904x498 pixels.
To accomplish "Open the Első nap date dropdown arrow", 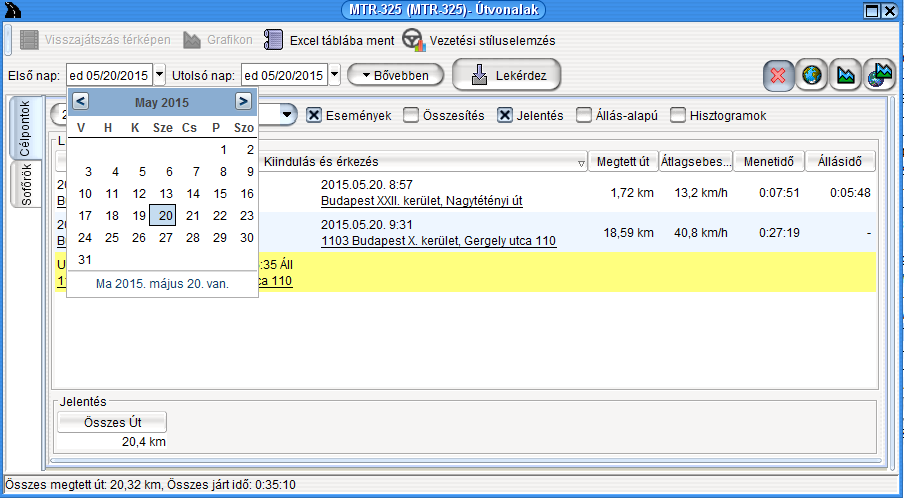I will pos(160,75).
